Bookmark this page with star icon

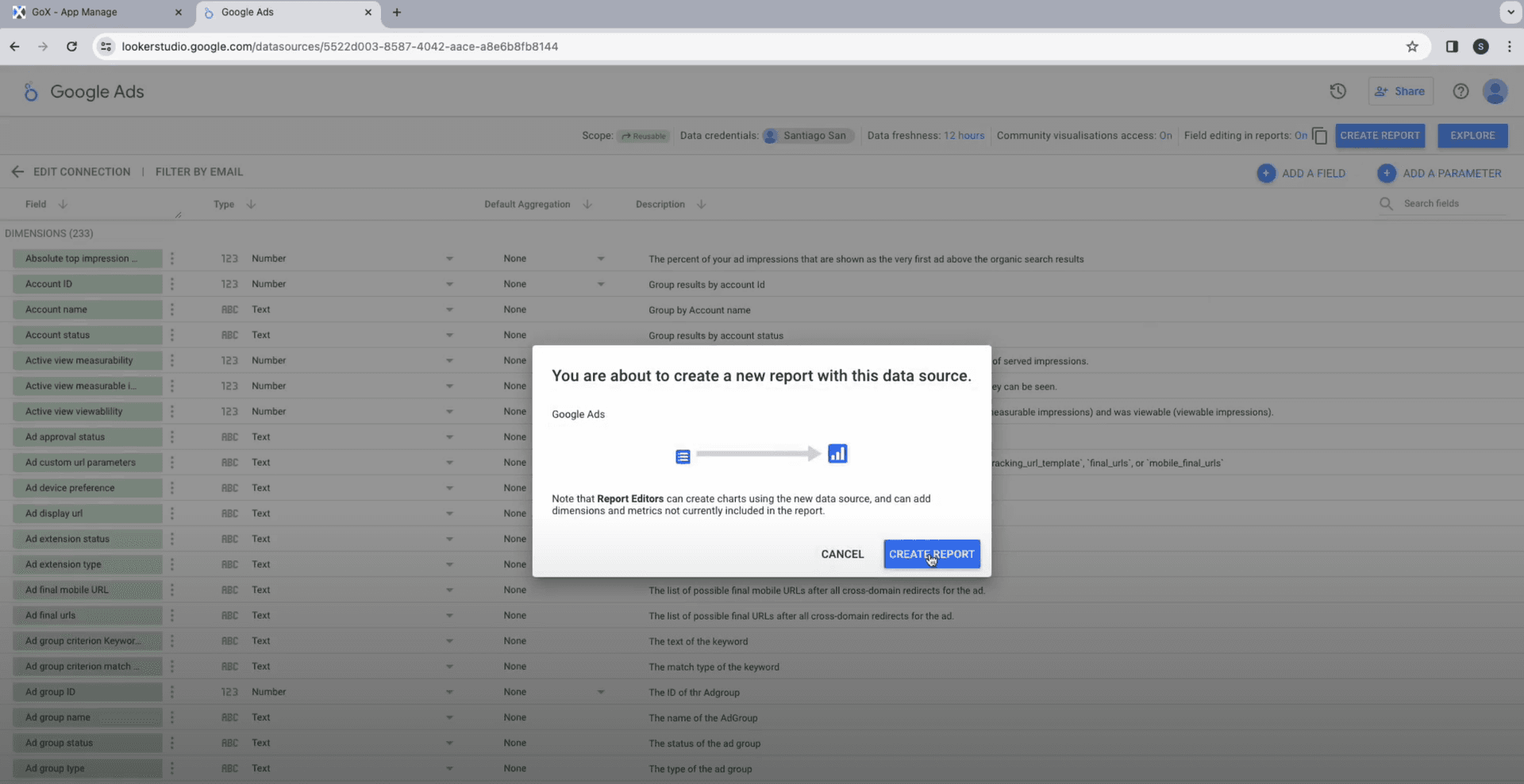[1412, 47]
